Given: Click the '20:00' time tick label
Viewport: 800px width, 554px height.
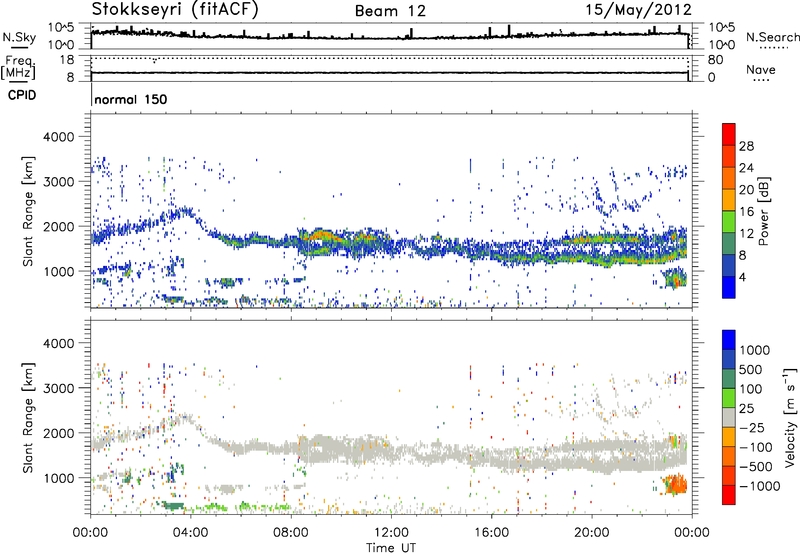Looking at the screenshot, I should 591,533.
